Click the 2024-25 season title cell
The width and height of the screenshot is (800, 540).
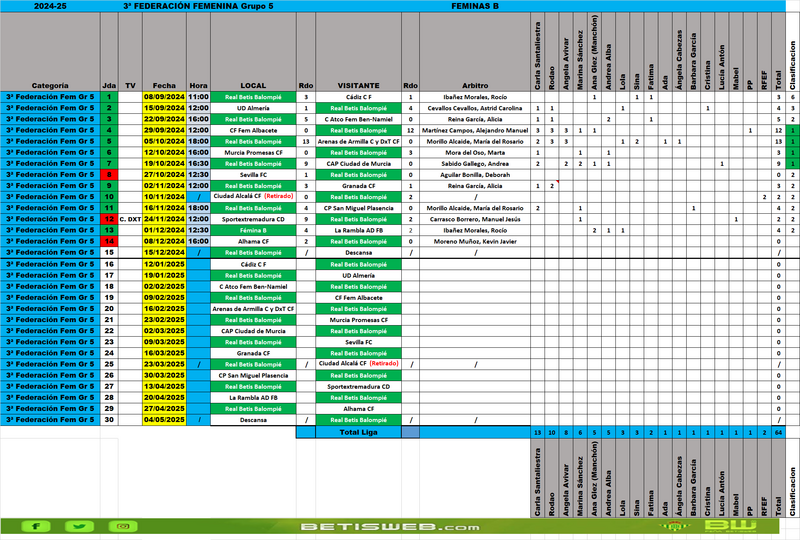pos(50,6)
